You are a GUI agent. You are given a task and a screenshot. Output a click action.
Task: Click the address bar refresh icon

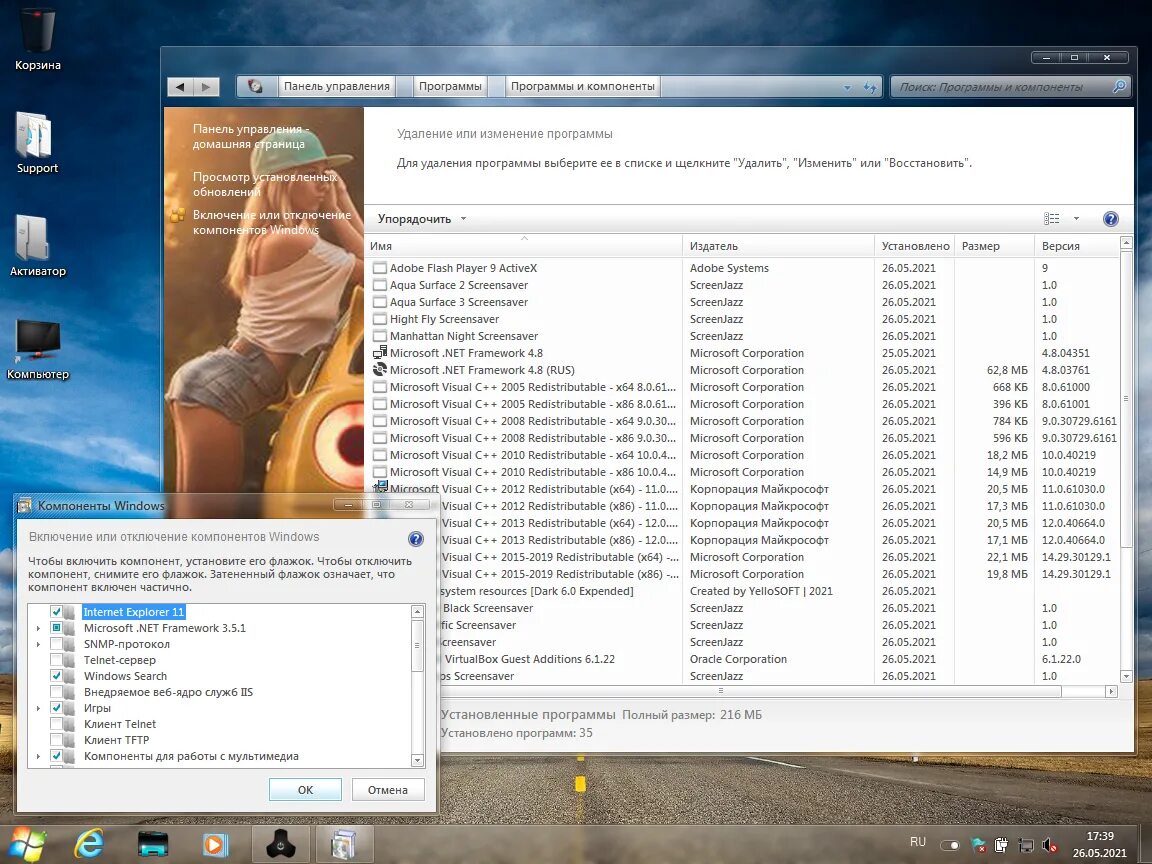870,87
